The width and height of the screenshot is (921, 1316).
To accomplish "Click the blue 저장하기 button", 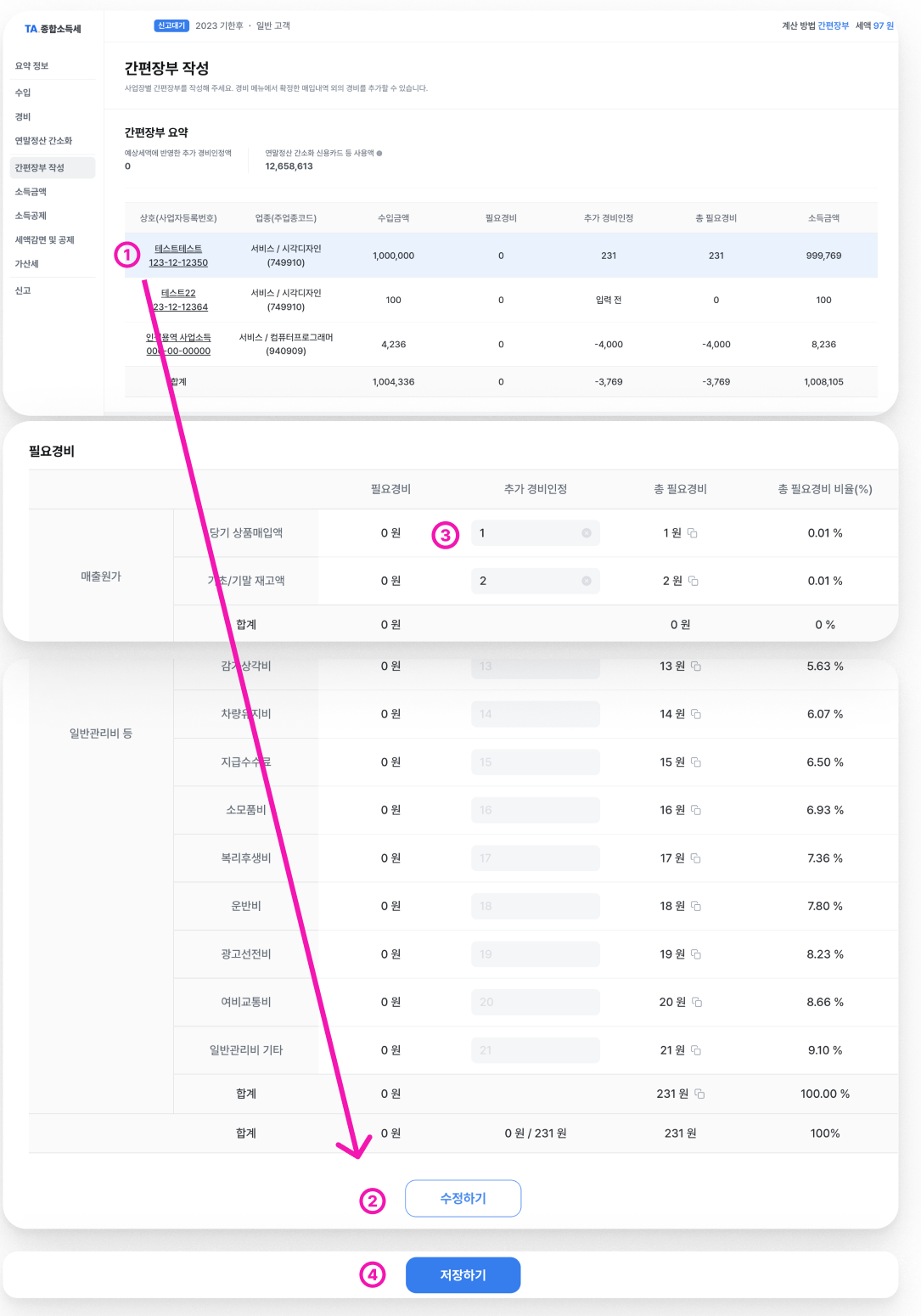I will pos(463,1274).
